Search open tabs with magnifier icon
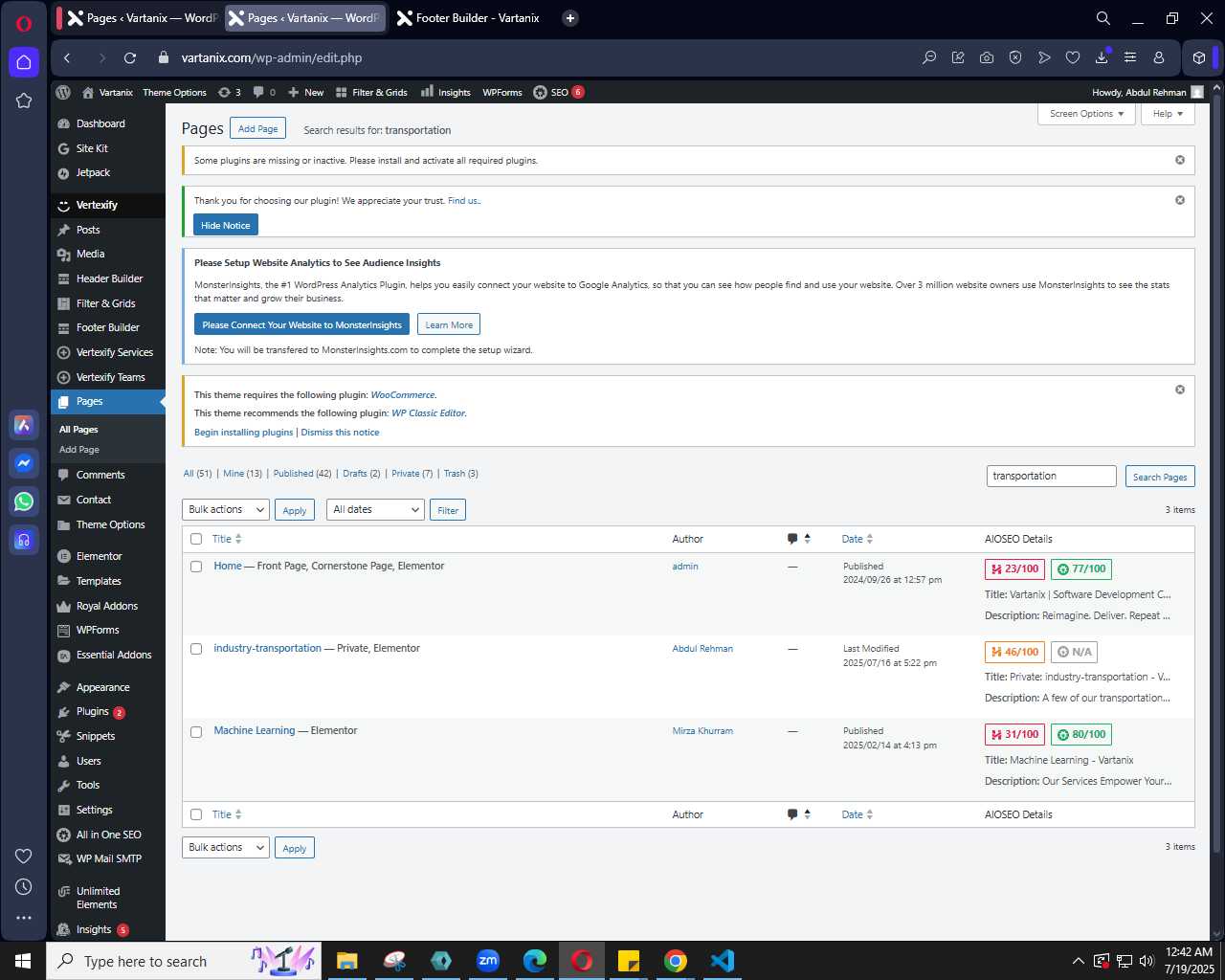This screenshot has height=980, width=1225. (1103, 18)
